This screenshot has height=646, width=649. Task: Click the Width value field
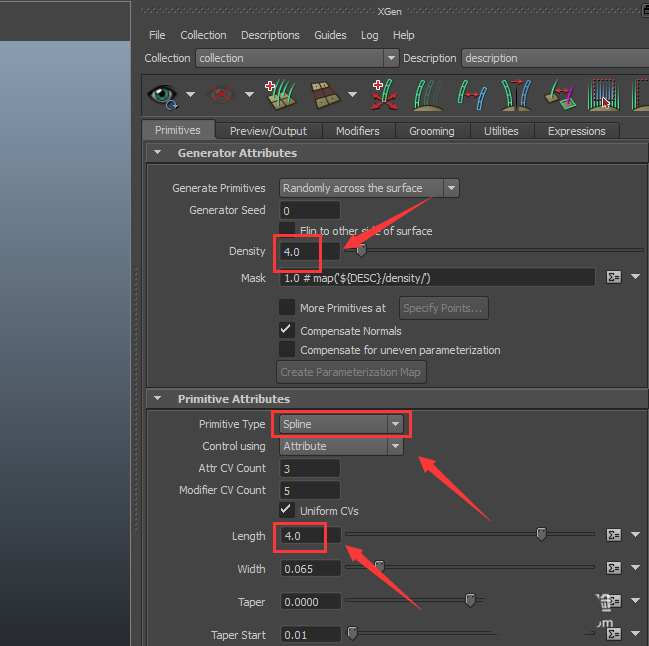[x=311, y=569]
